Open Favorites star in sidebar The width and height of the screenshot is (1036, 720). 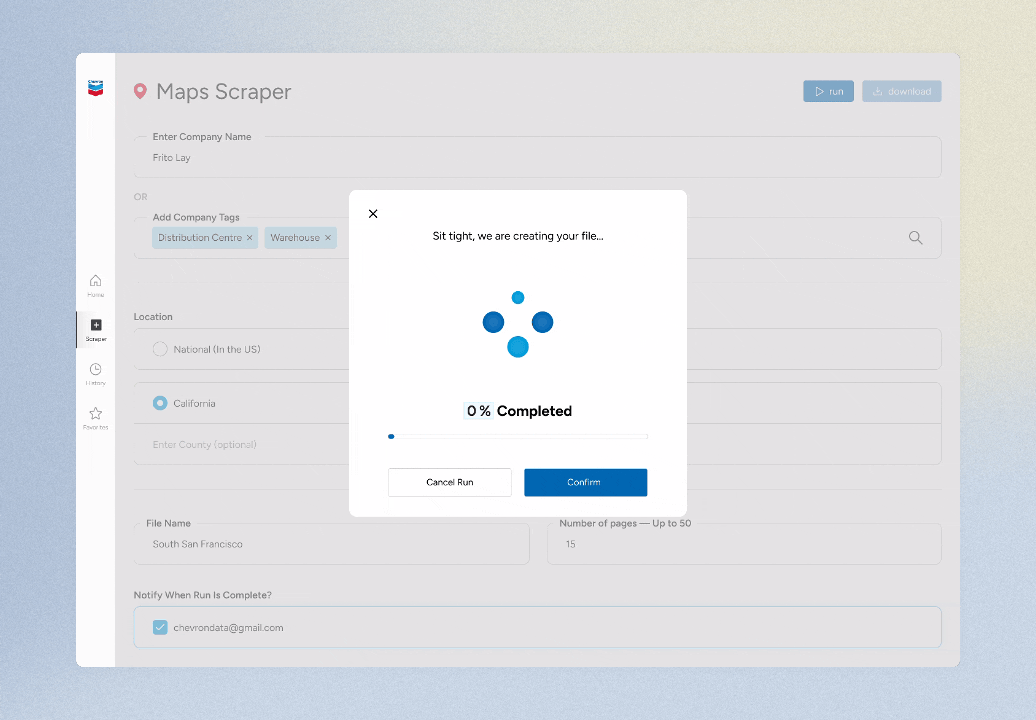pos(96,418)
